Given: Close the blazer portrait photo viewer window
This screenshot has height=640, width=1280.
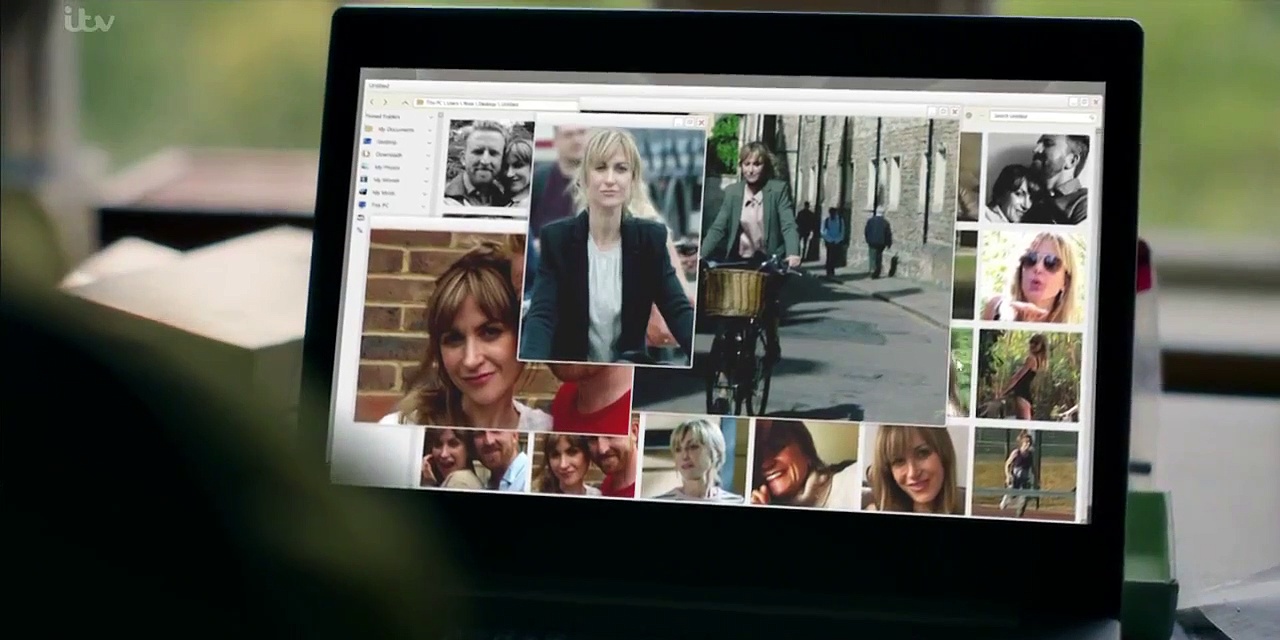Looking at the screenshot, I should tap(700, 123).
